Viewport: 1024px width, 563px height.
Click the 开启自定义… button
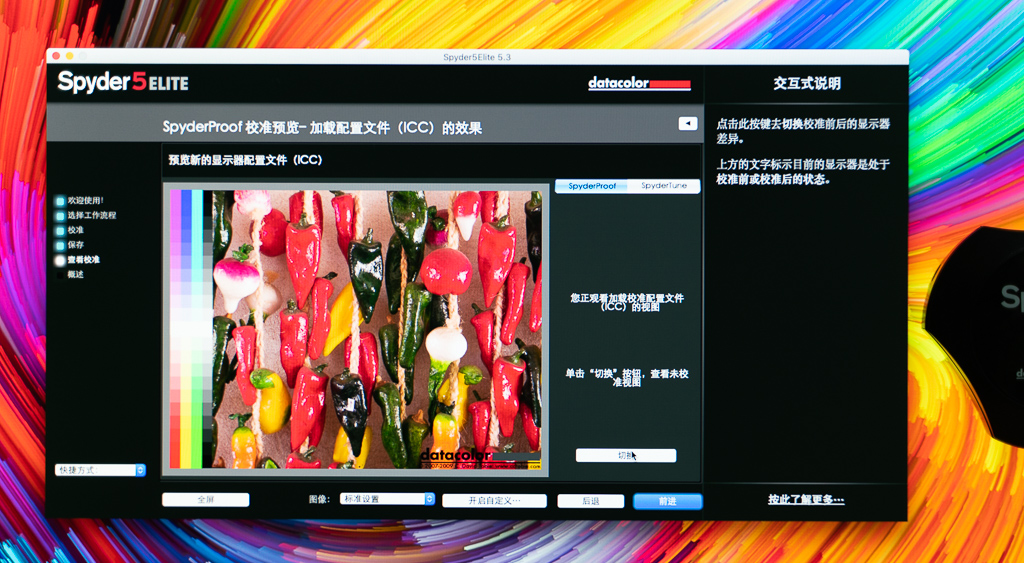(494, 501)
